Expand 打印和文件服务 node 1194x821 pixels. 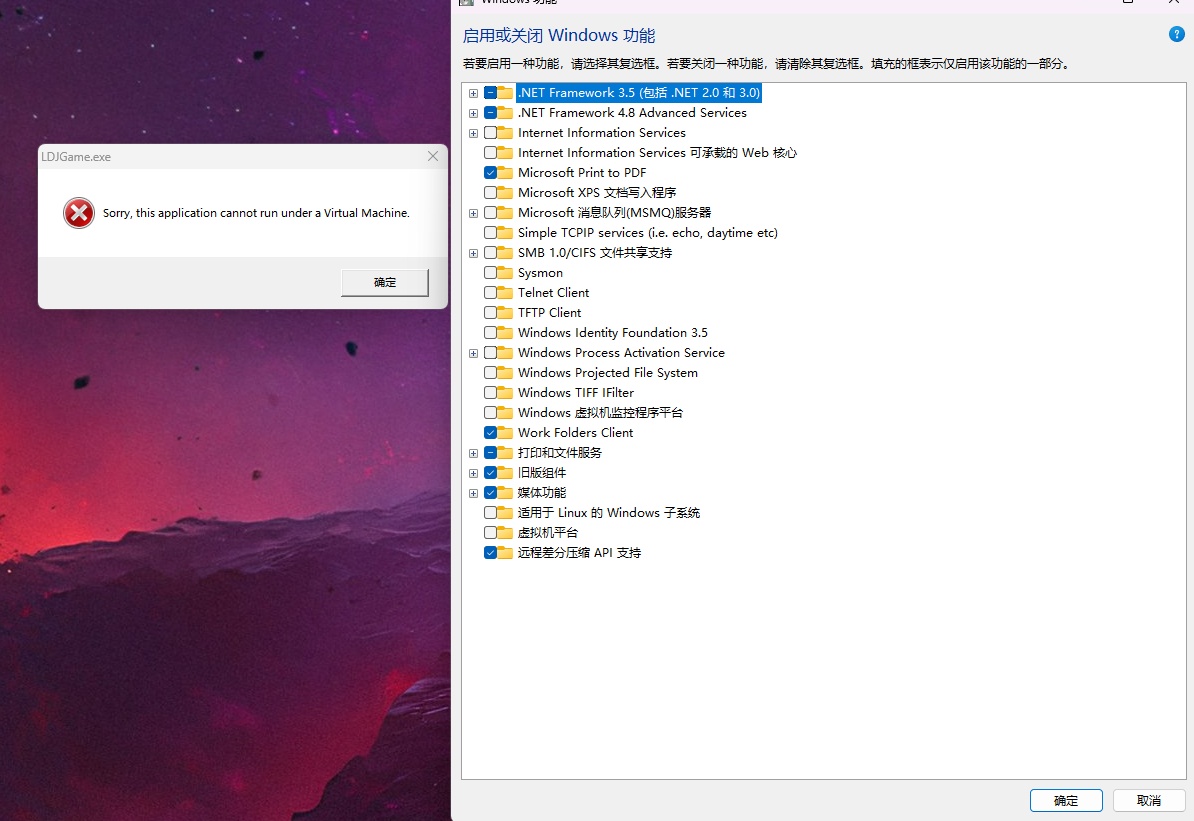(x=474, y=453)
